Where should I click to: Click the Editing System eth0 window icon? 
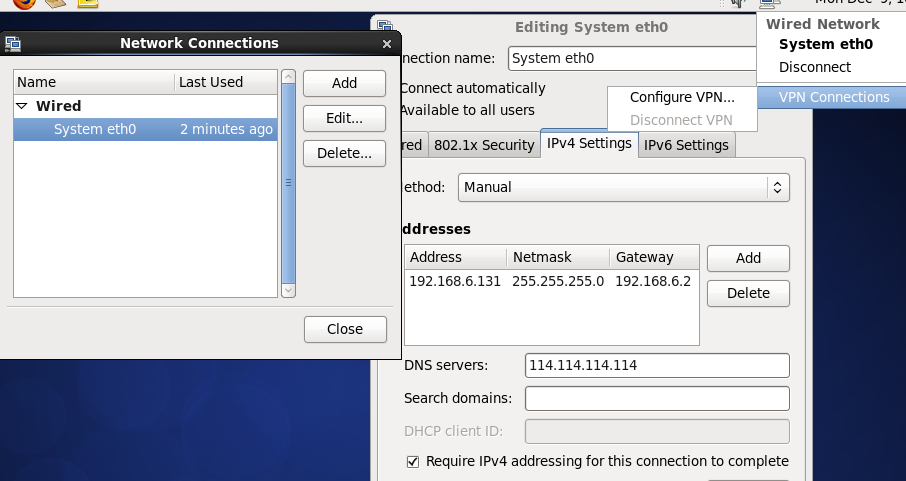click(x=385, y=26)
